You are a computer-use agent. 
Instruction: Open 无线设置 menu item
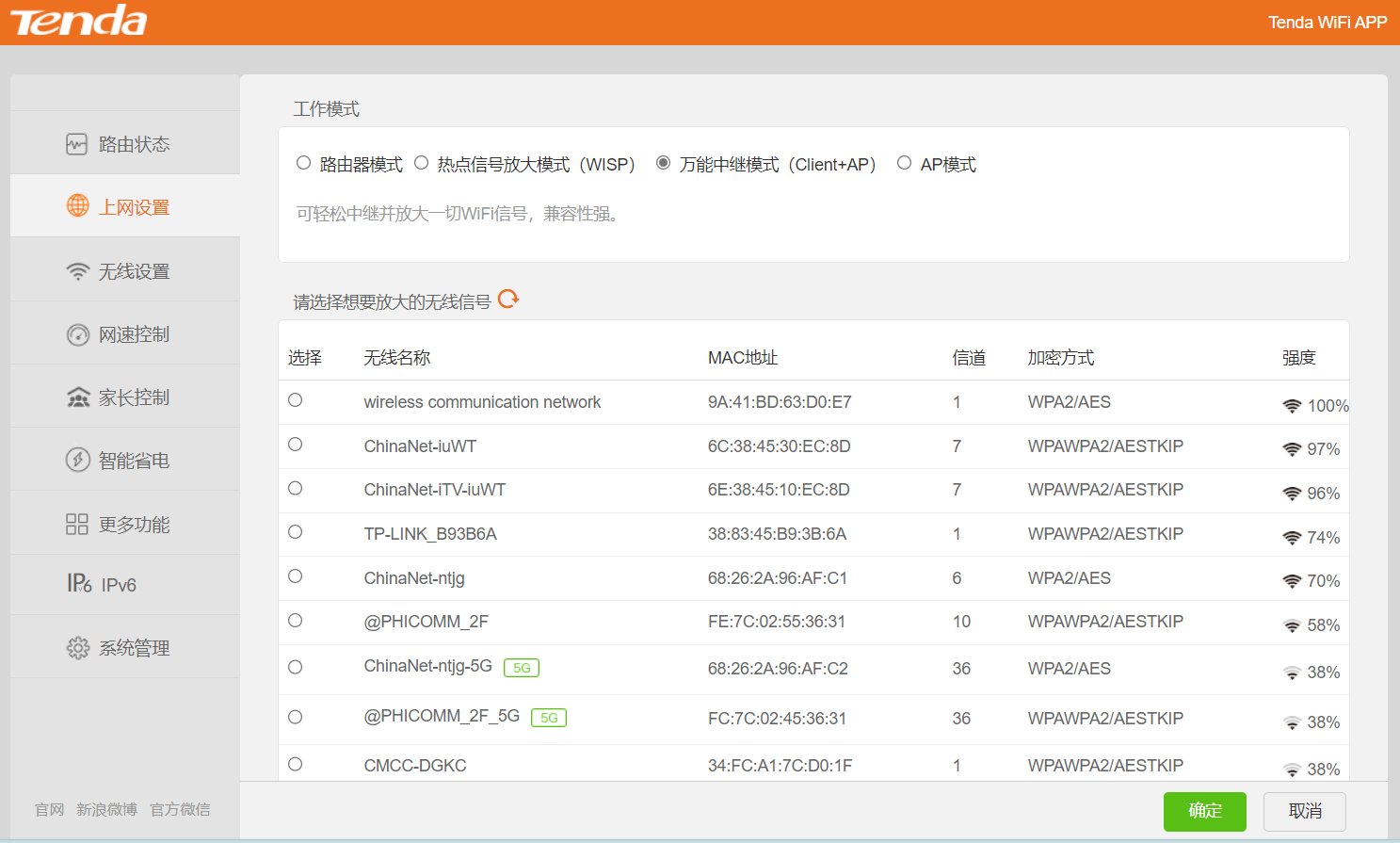[x=125, y=270]
